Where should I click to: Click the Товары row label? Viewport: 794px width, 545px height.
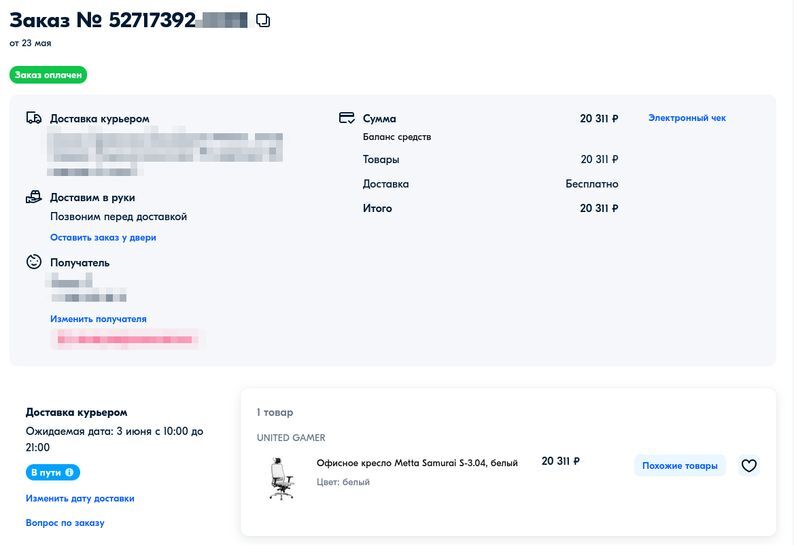tap(381, 160)
